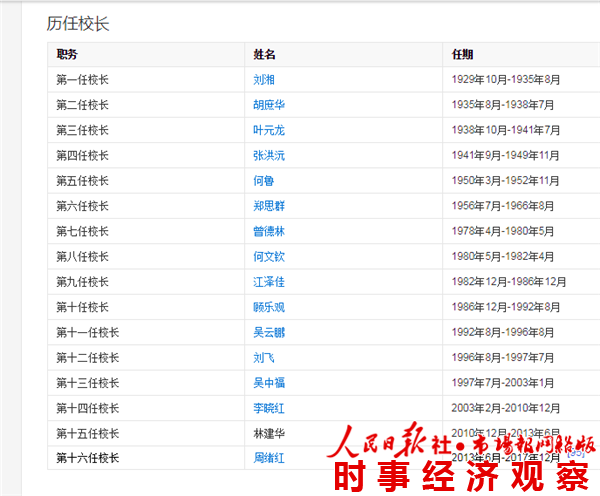Click term 1992年8月-1996年8月
Image resolution: width=600 pixels, height=496 pixels.
502,332
